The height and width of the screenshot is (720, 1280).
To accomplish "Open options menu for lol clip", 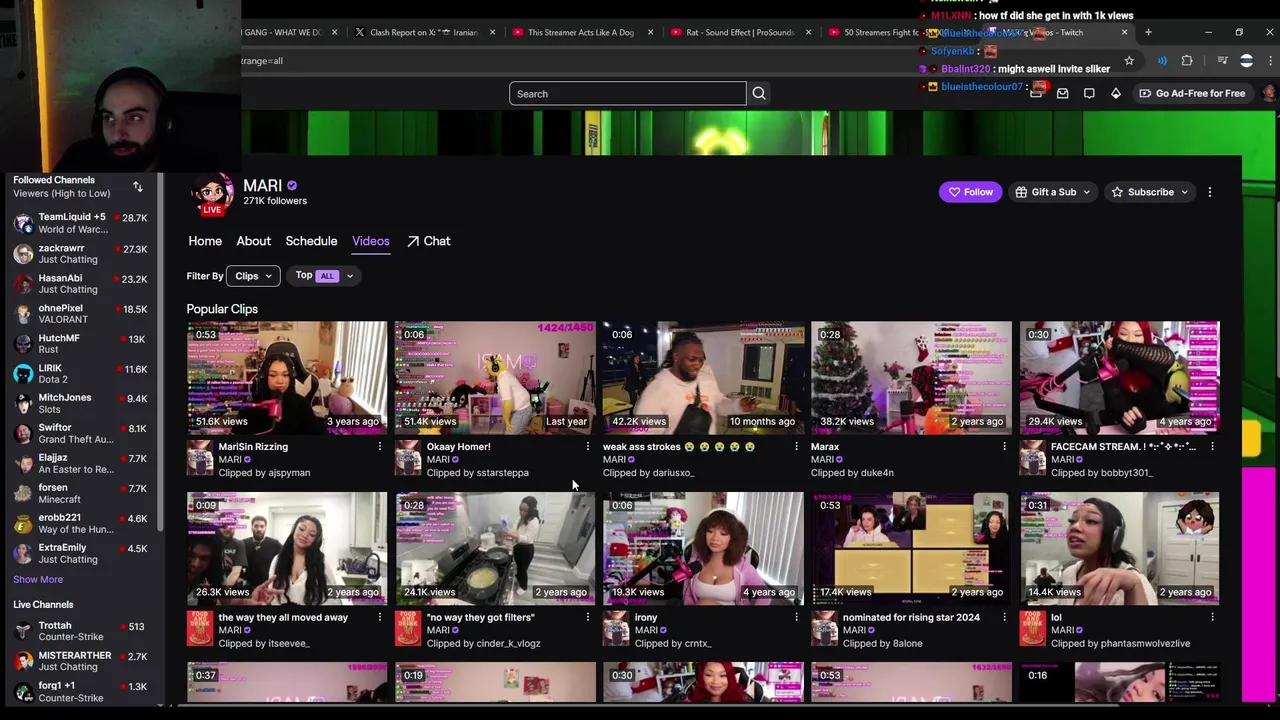I will 1212,618.
